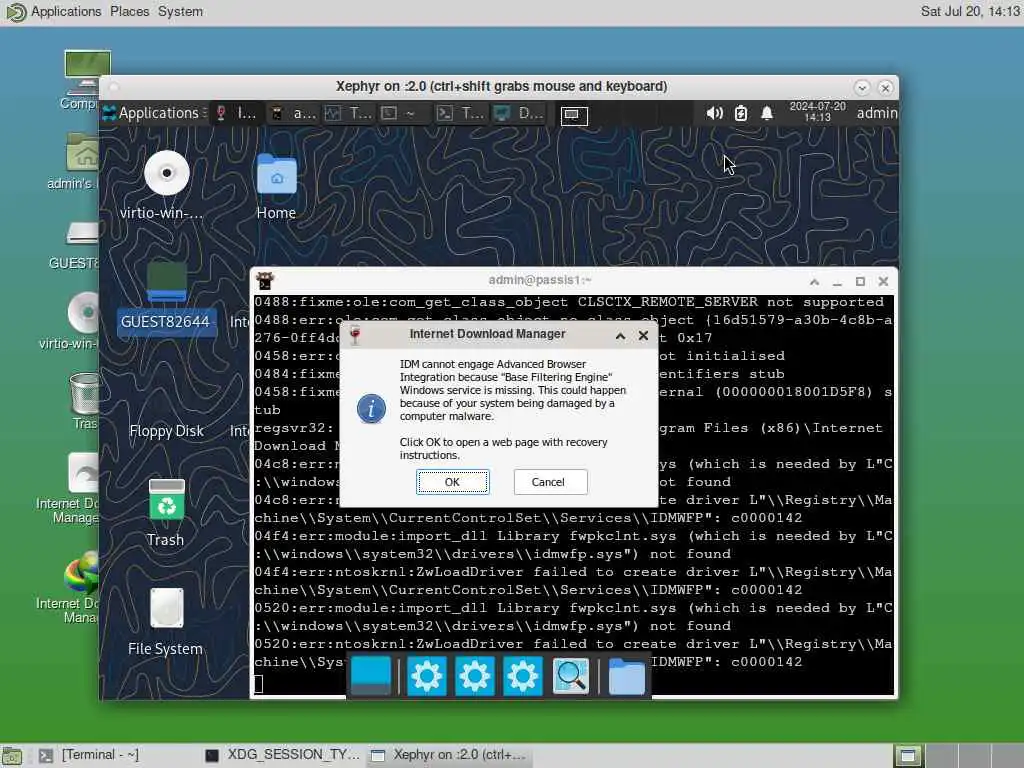Click the show-desktop icon on the bottom taskbar

point(12,756)
